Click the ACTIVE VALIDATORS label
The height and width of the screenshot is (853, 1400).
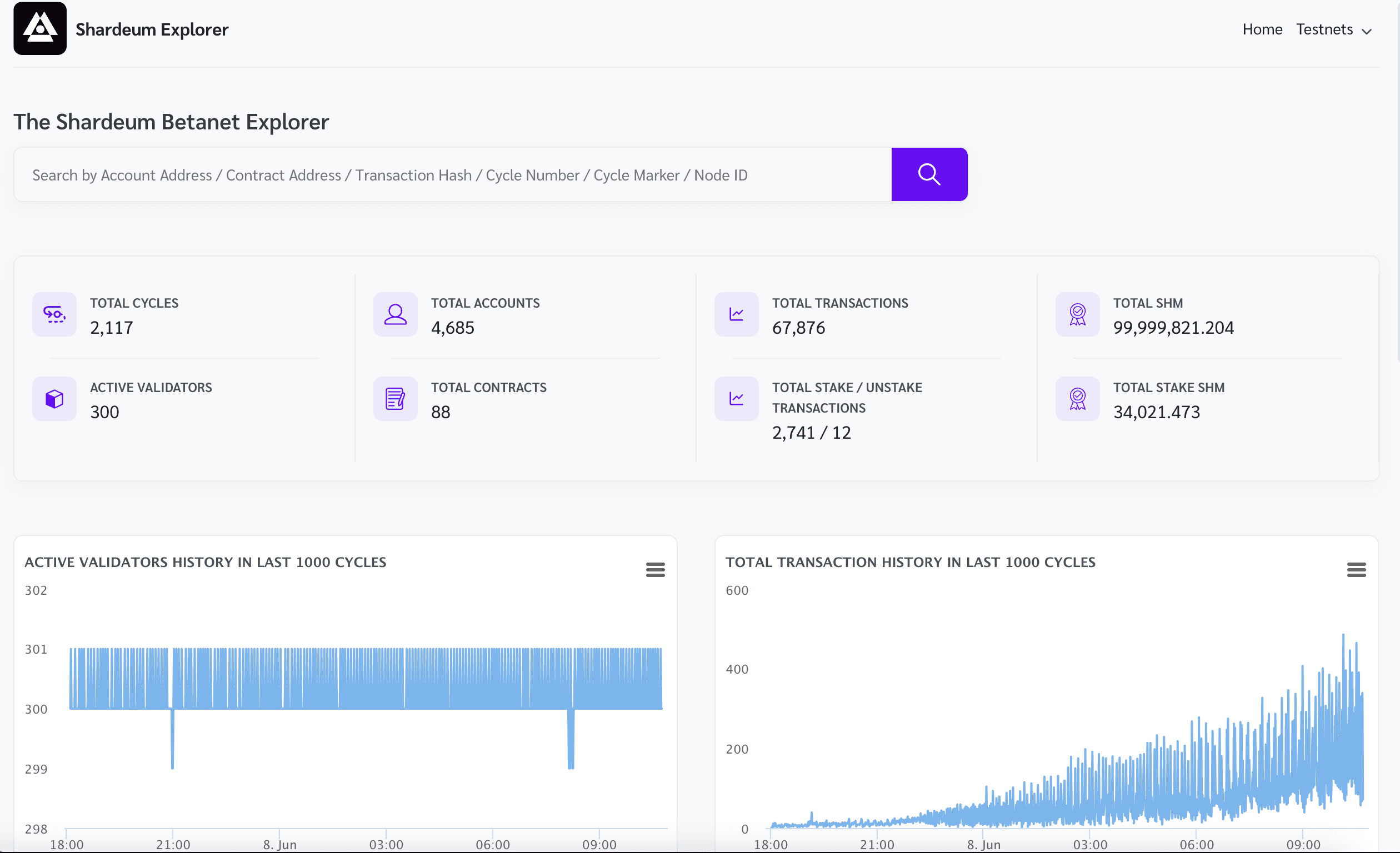tap(151, 387)
